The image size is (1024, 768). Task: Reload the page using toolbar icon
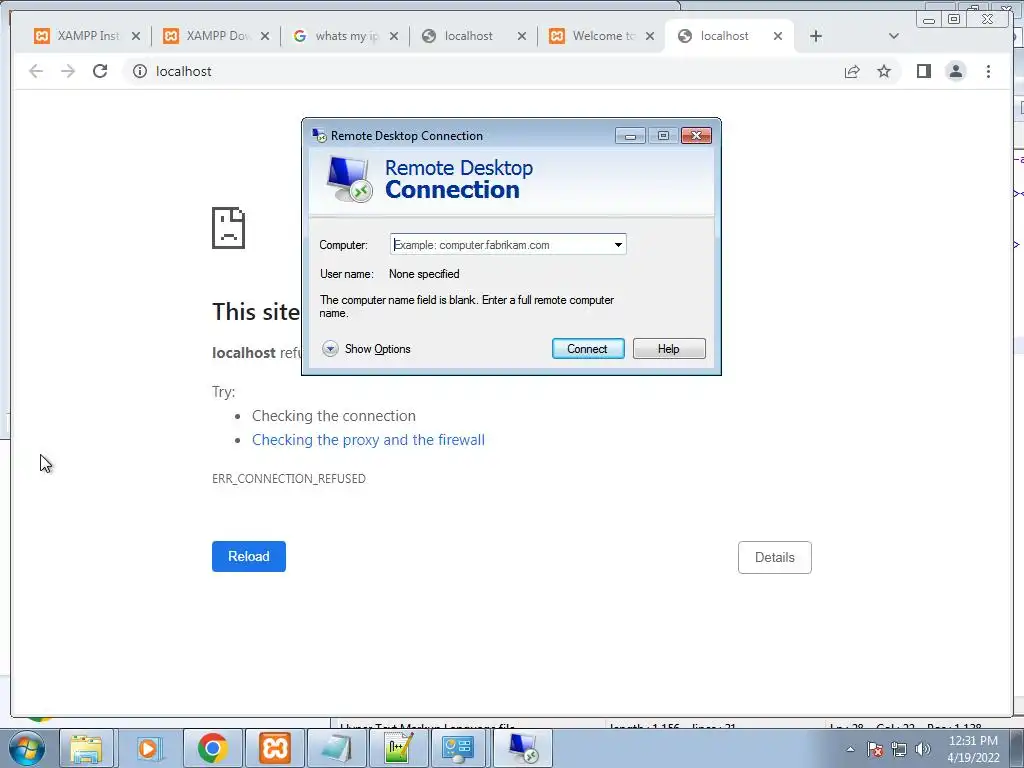click(x=100, y=71)
